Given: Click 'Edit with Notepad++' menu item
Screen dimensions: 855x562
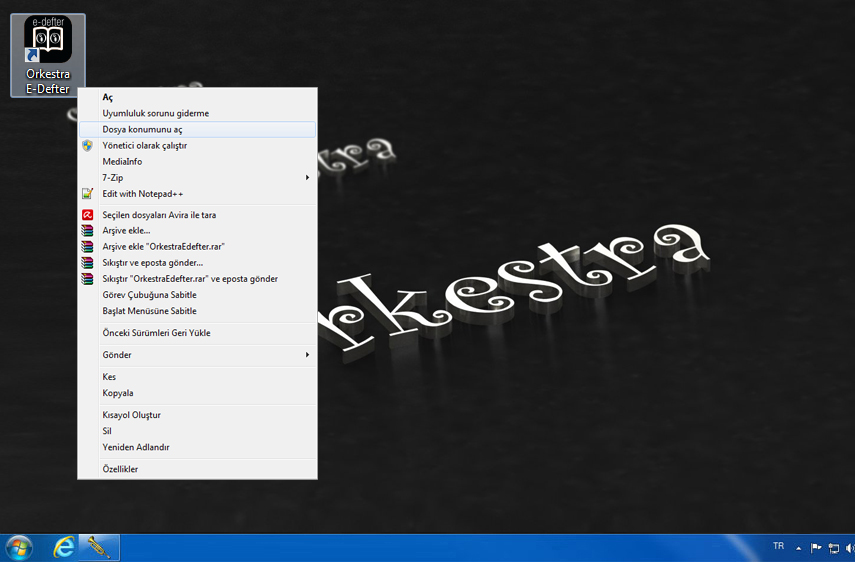Looking at the screenshot, I should click(142, 194).
